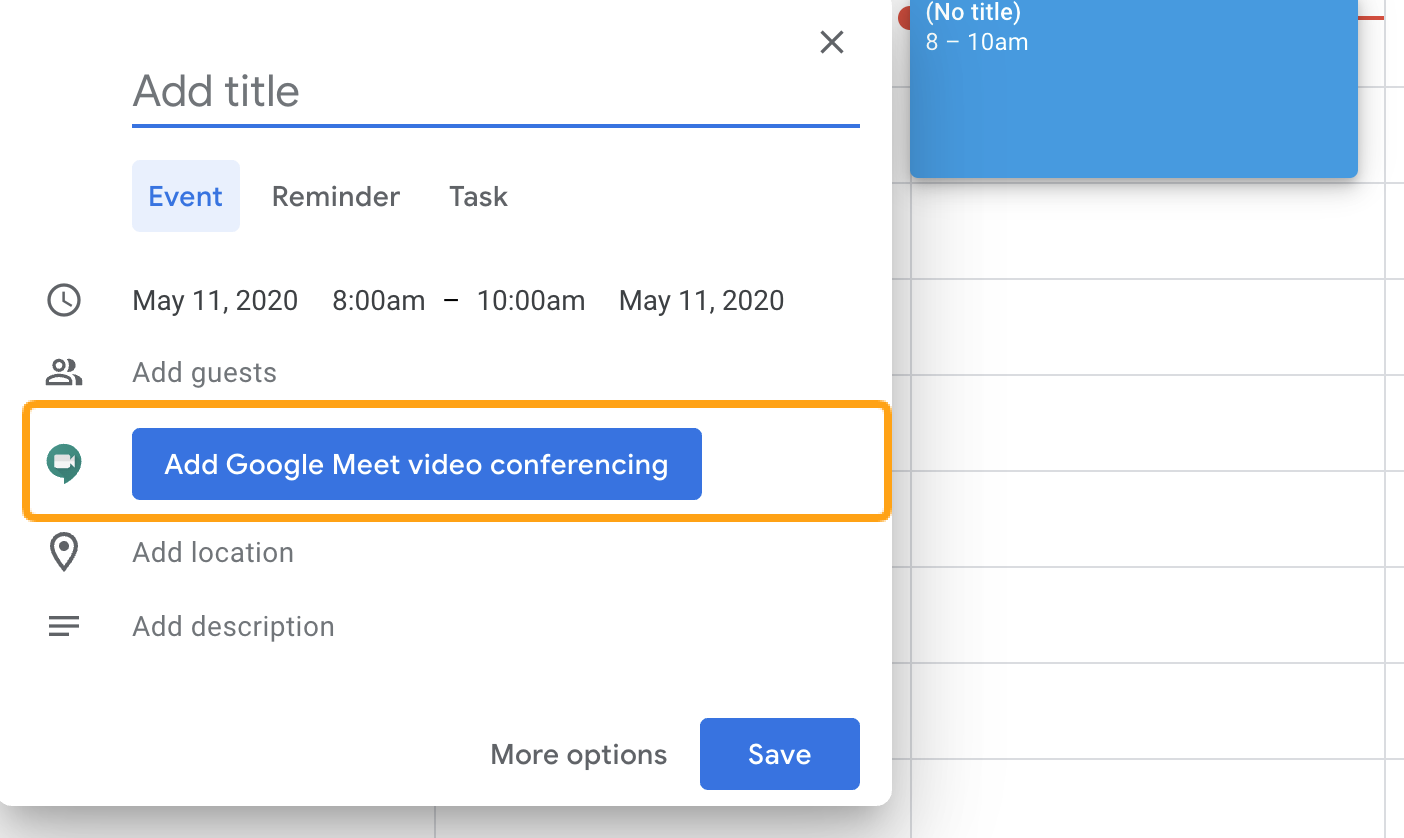Select the (No title) 8 – 10am calendar event
This screenshot has width=1404, height=838.
1134,88
